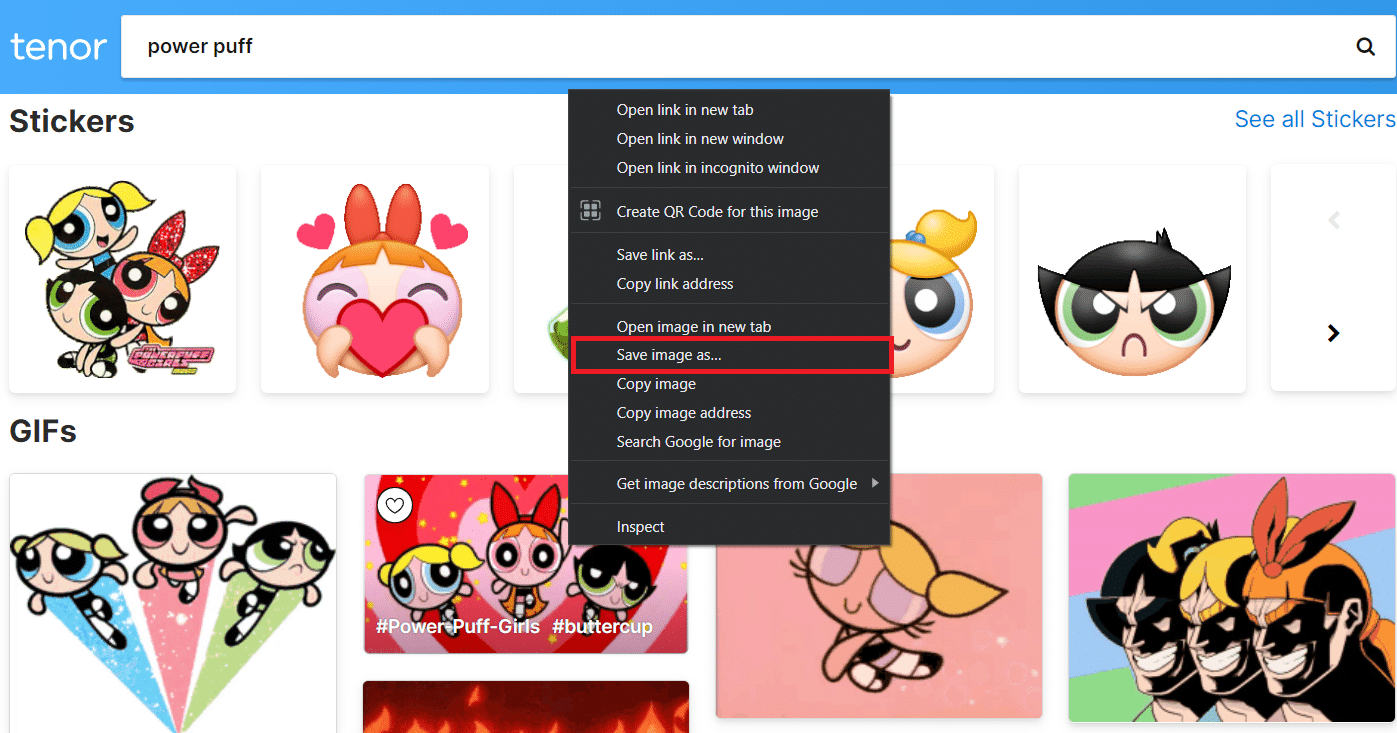1397x733 pixels.
Task: Choose Copy image address
Action: pos(729,413)
